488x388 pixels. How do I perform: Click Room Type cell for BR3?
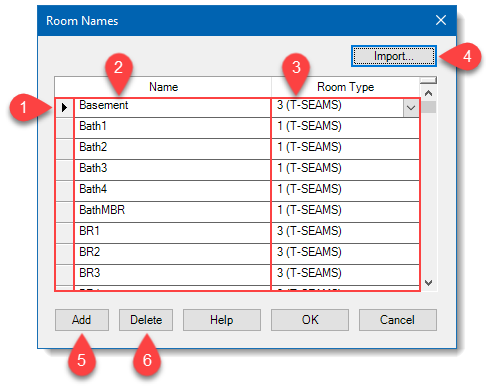point(345,275)
